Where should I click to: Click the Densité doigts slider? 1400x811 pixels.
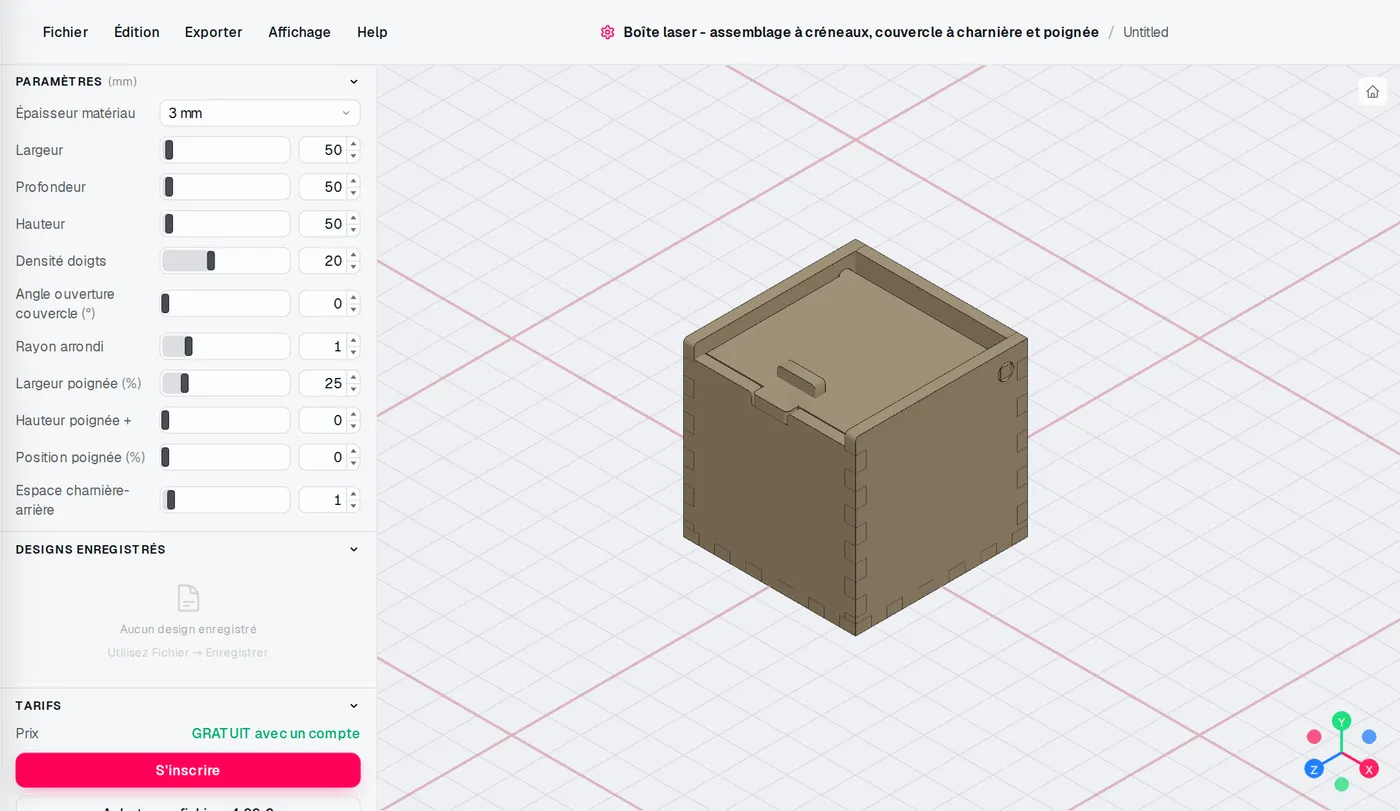pos(225,261)
